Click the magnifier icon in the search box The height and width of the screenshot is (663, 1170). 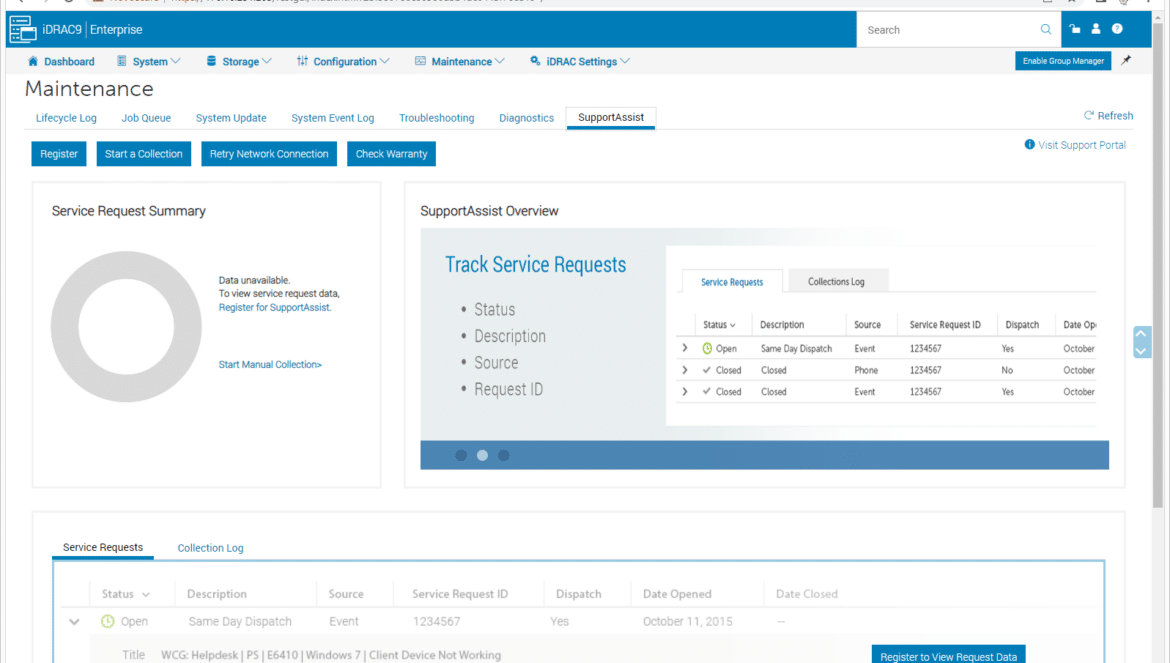pyautogui.click(x=1045, y=29)
